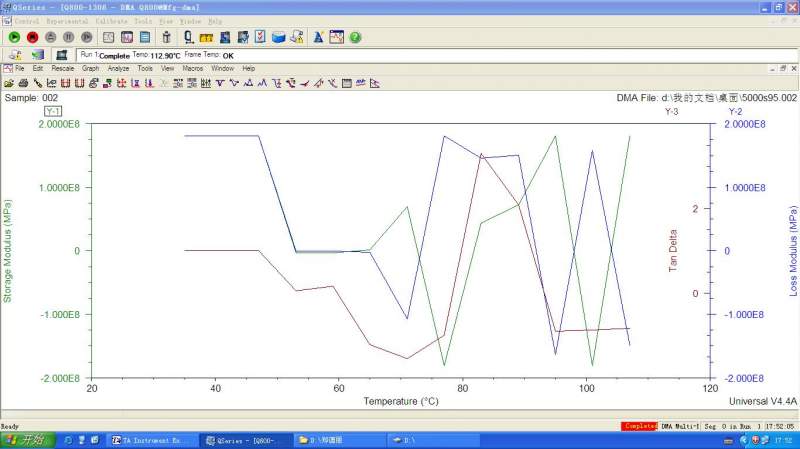Open grayed Control menu in top bar
800x449 pixels.
coord(27,21)
